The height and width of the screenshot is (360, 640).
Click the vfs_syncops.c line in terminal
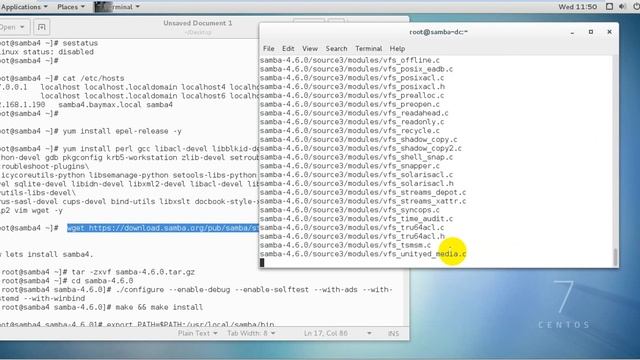coord(350,210)
